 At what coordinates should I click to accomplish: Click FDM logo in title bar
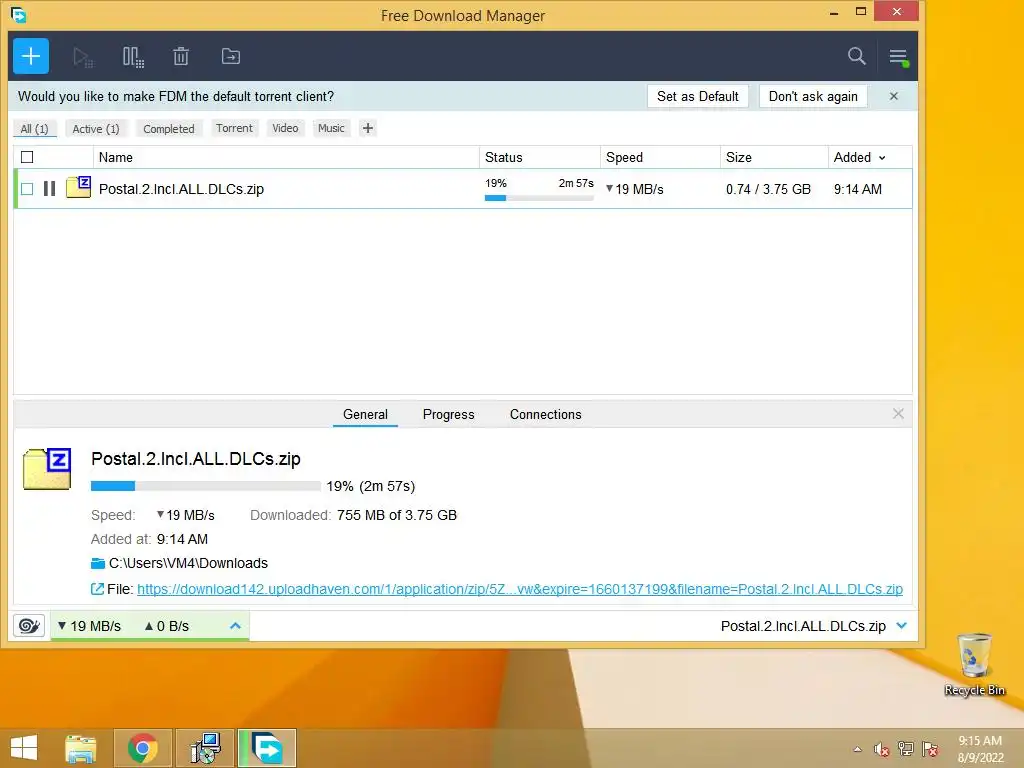pos(18,14)
